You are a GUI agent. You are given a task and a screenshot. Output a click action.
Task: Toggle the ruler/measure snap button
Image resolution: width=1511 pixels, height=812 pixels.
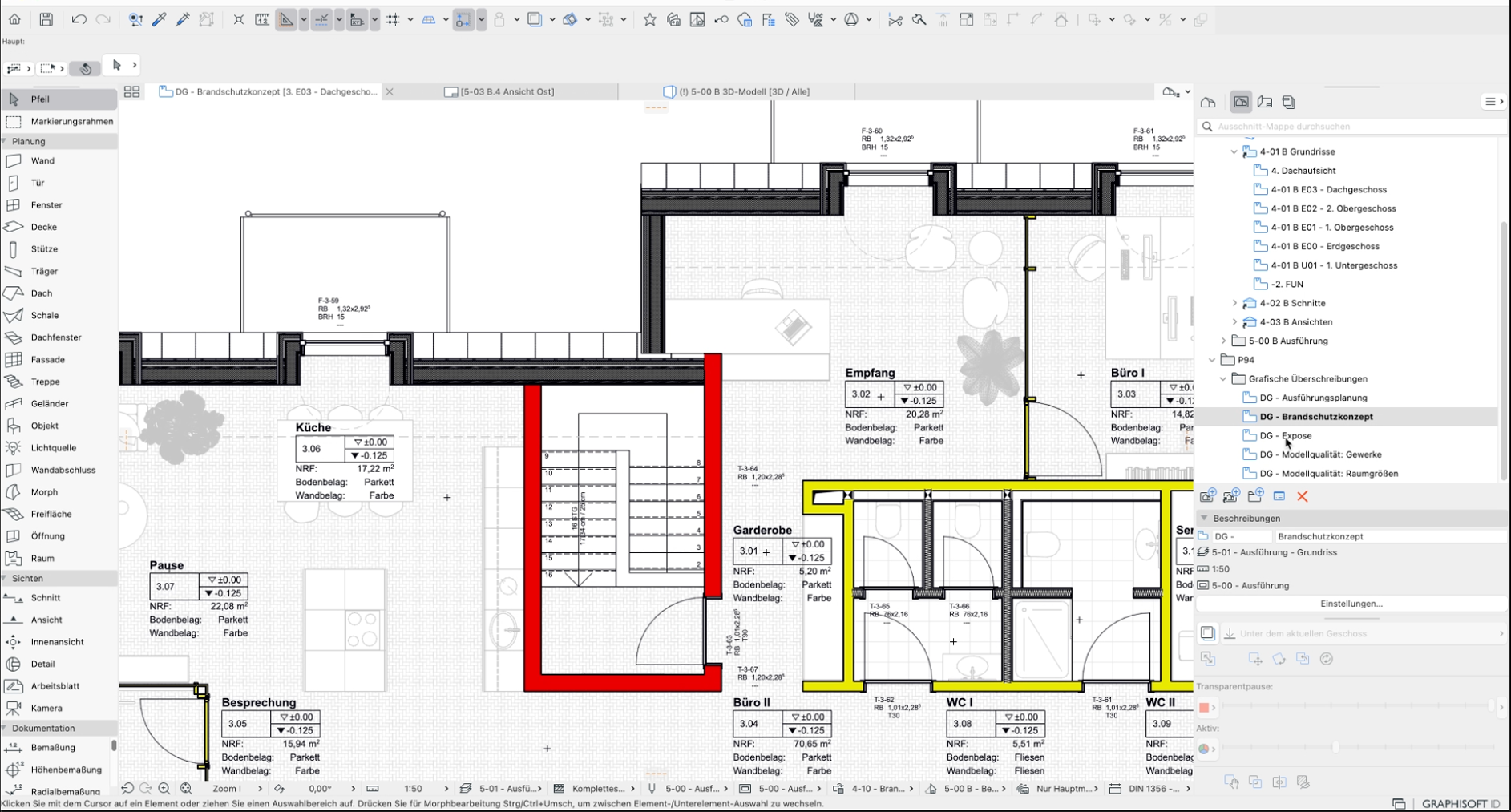click(x=357, y=19)
